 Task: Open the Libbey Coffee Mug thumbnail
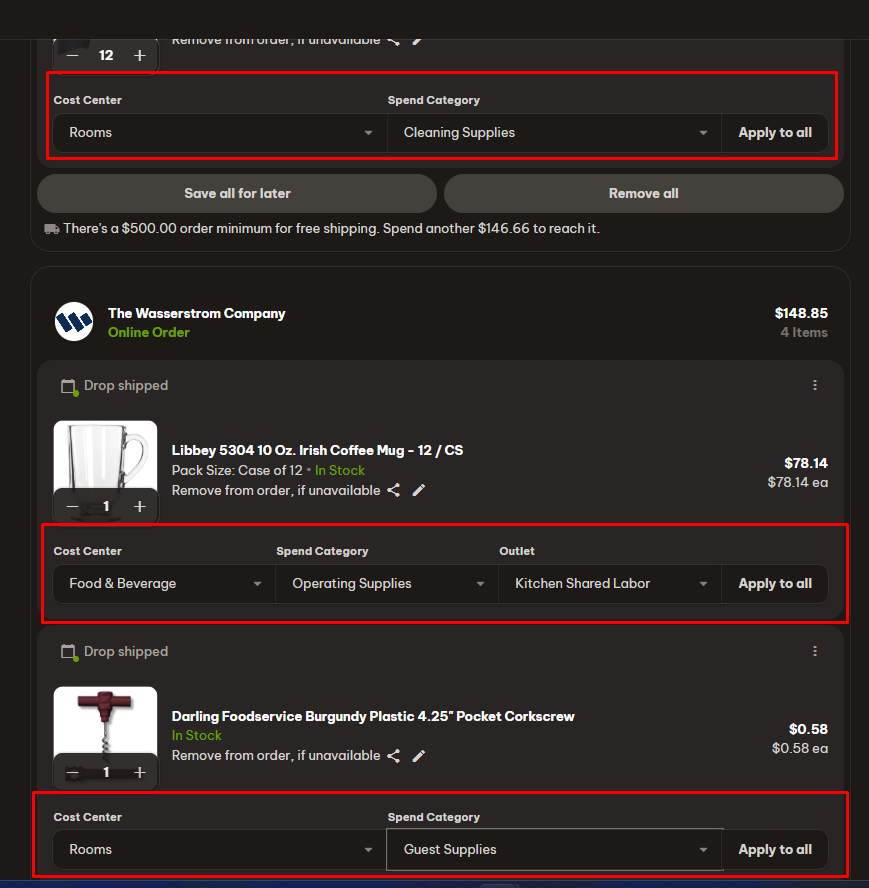[105, 455]
